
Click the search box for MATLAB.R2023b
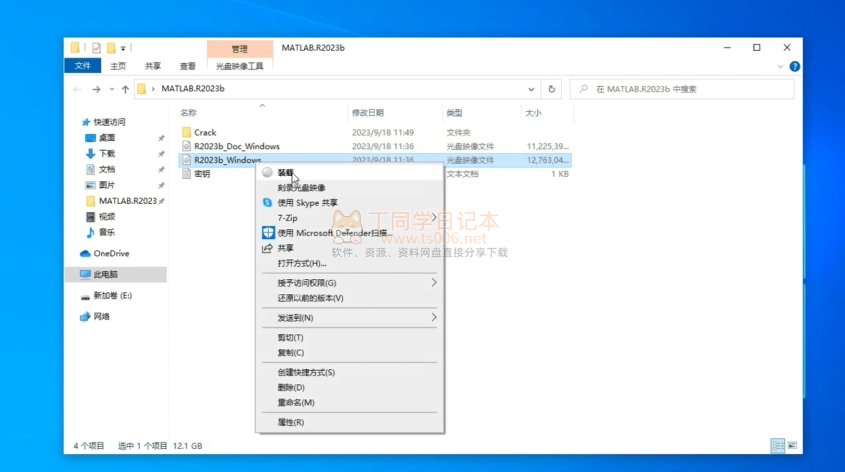(x=682, y=89)
